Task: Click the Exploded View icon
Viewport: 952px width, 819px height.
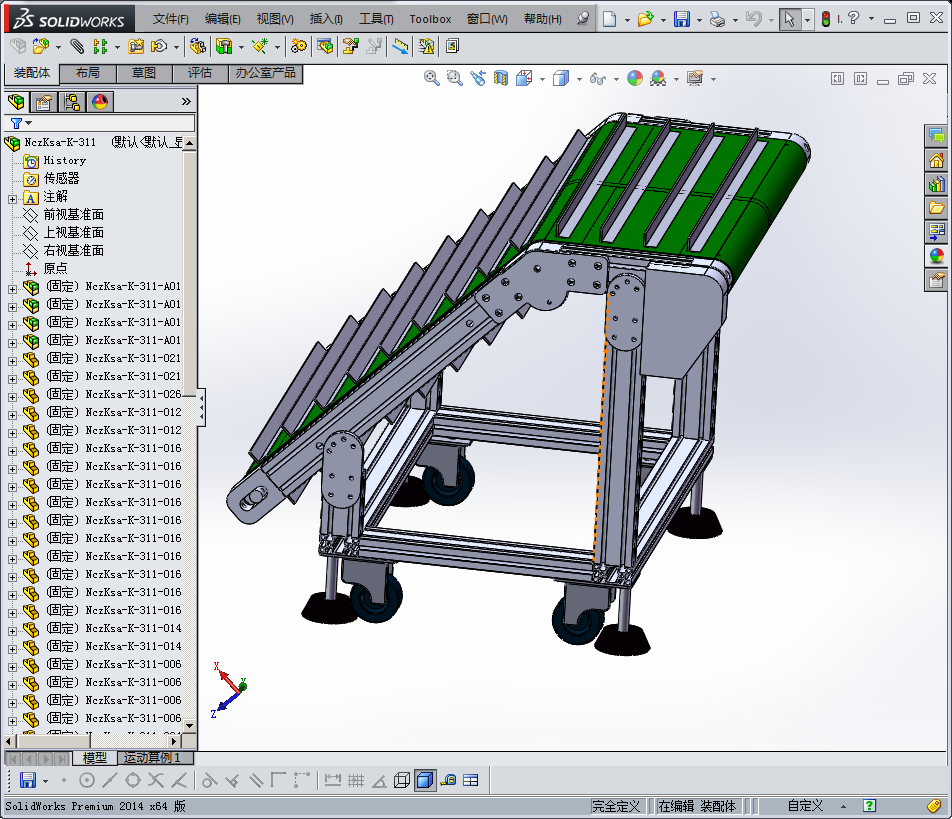Action: (x=350, y=46)
